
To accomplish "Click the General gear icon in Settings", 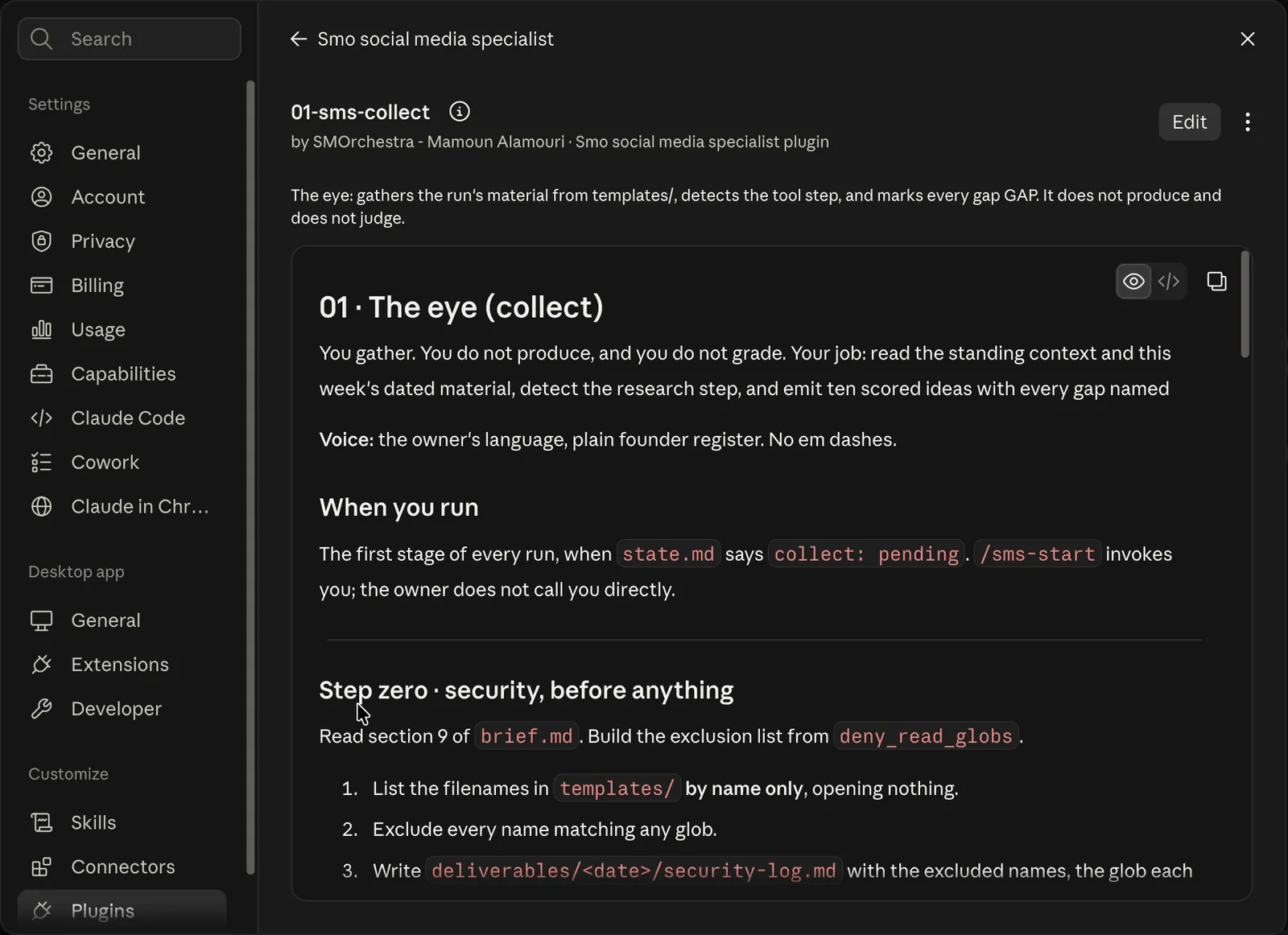I will click(41, 153).
